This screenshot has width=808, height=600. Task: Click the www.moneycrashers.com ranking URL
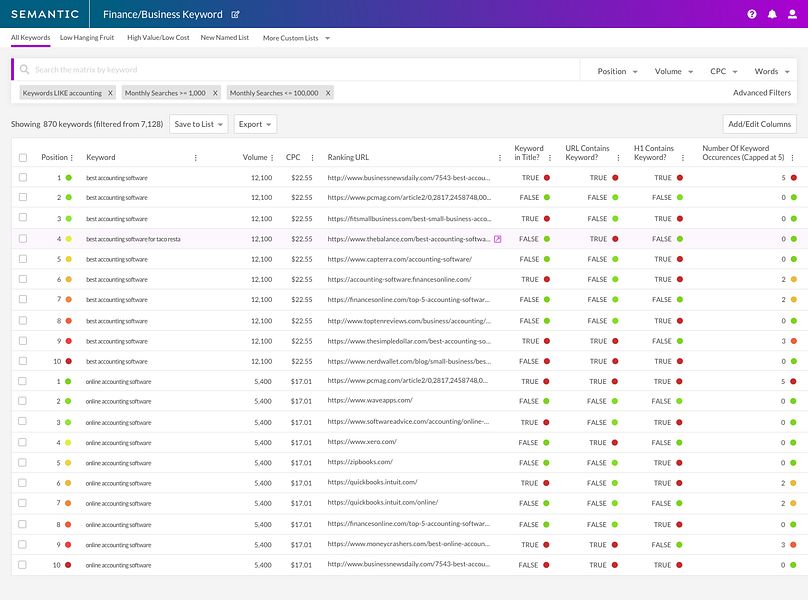coord(409,544)
